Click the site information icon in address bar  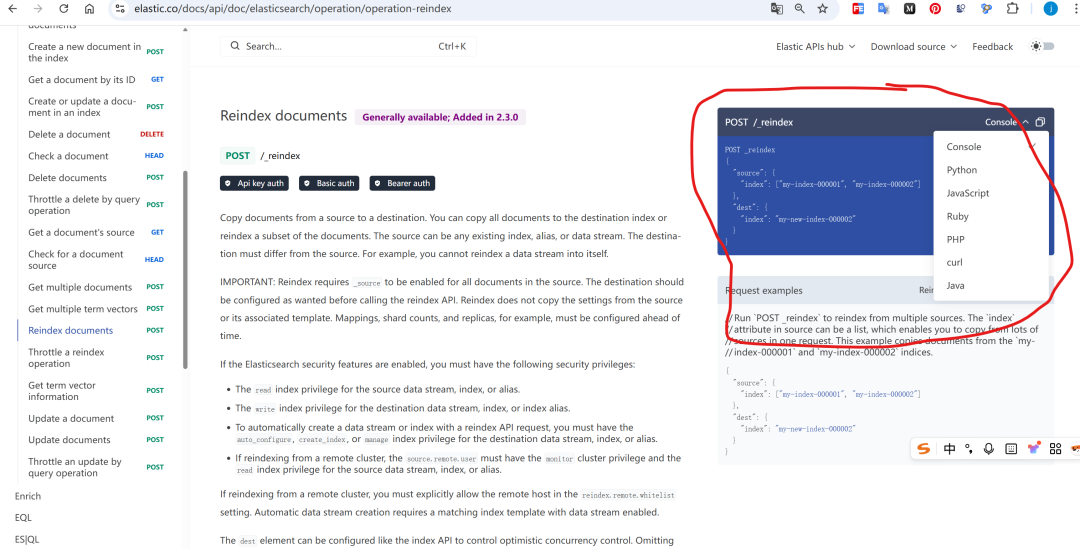point(120,9)
